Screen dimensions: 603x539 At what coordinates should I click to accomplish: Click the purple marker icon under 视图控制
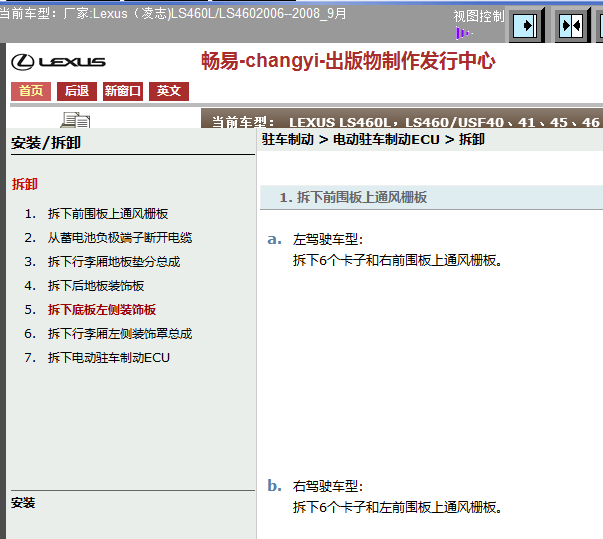point(463,33)
